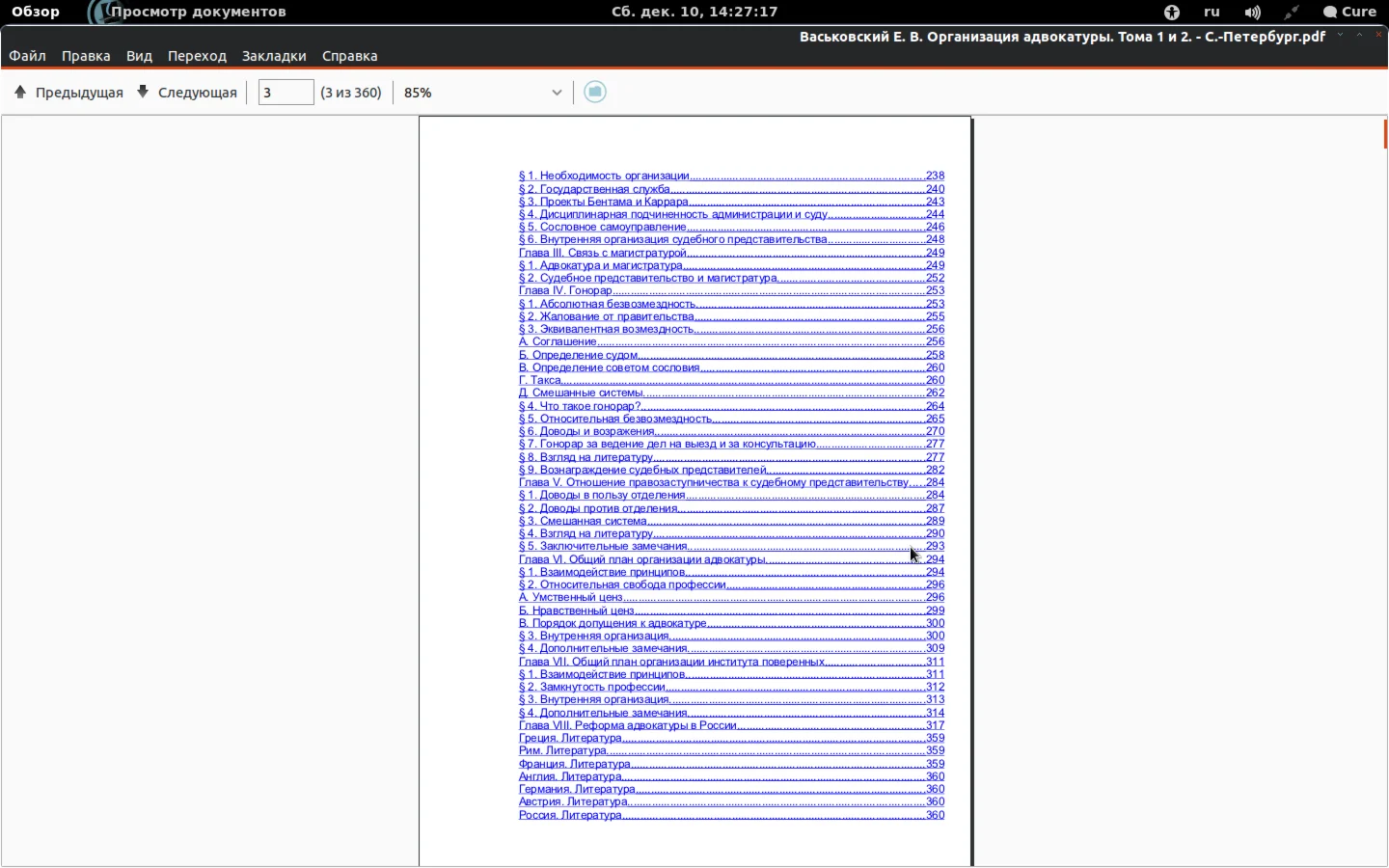Open the ru keyboard layout indicator

[x=1212, y=12]
